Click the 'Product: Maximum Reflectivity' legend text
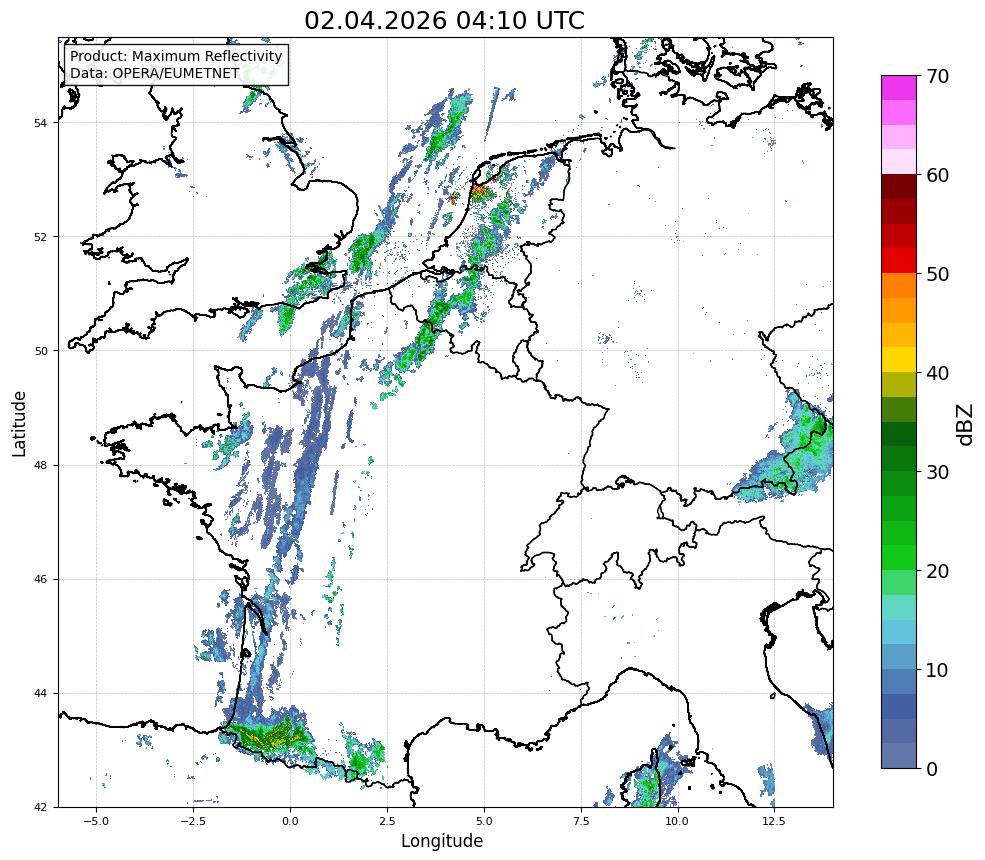Image resolution: width=985 pixels, height=860 pixels. (176, 56)
